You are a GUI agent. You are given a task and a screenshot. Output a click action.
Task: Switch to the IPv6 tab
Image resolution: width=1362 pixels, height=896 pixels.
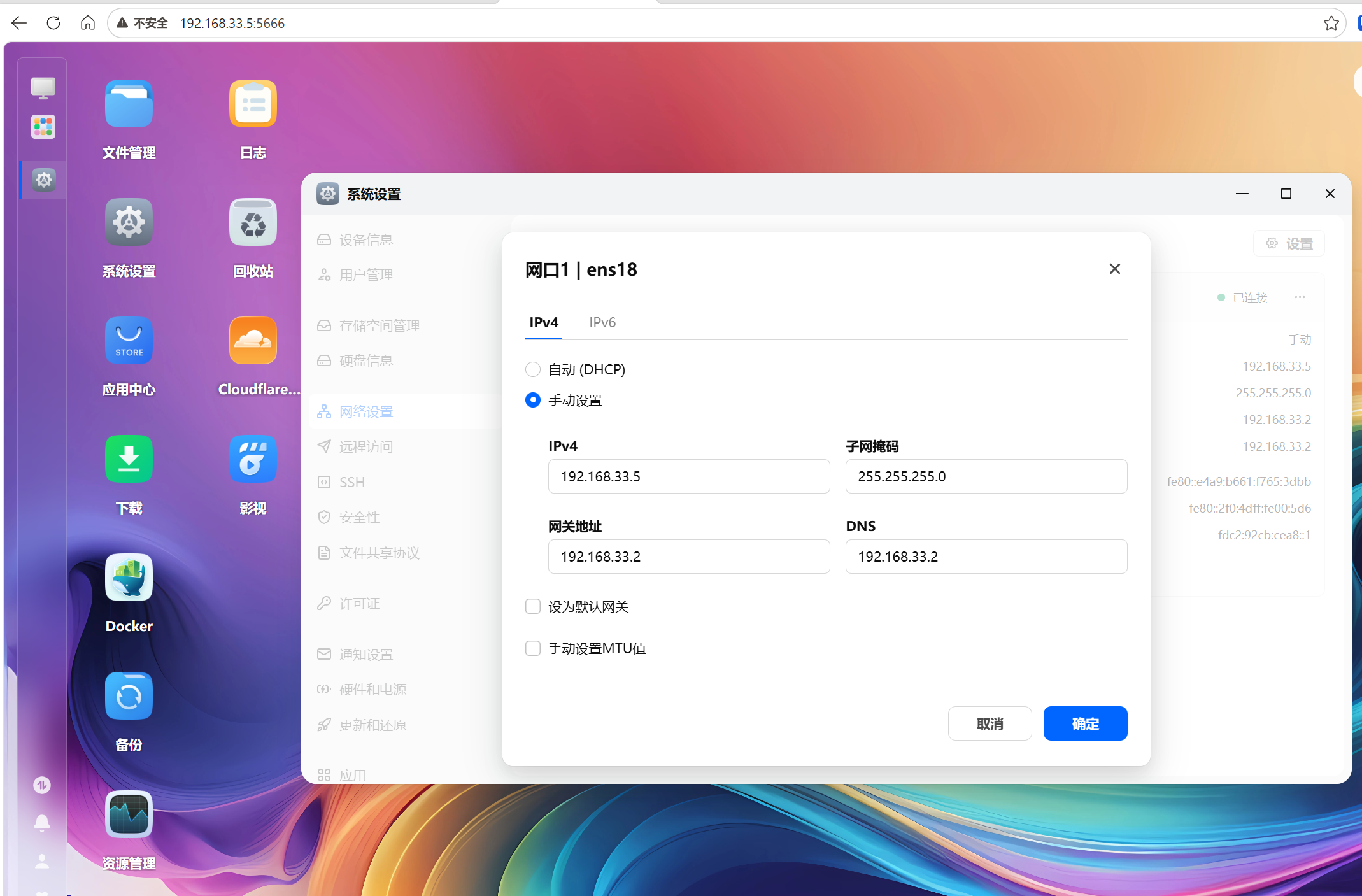coord(602,322)
